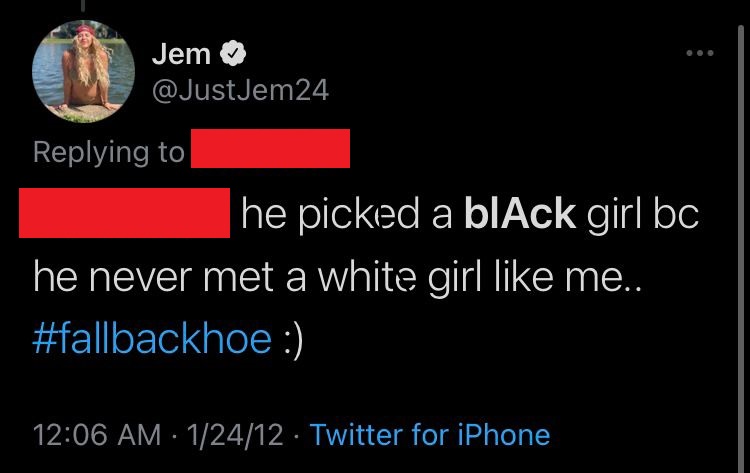This screenshot has width=750, height=473.
Task: Open the #fallbackhoe hashtag
Action: click(x=152, y=339)
